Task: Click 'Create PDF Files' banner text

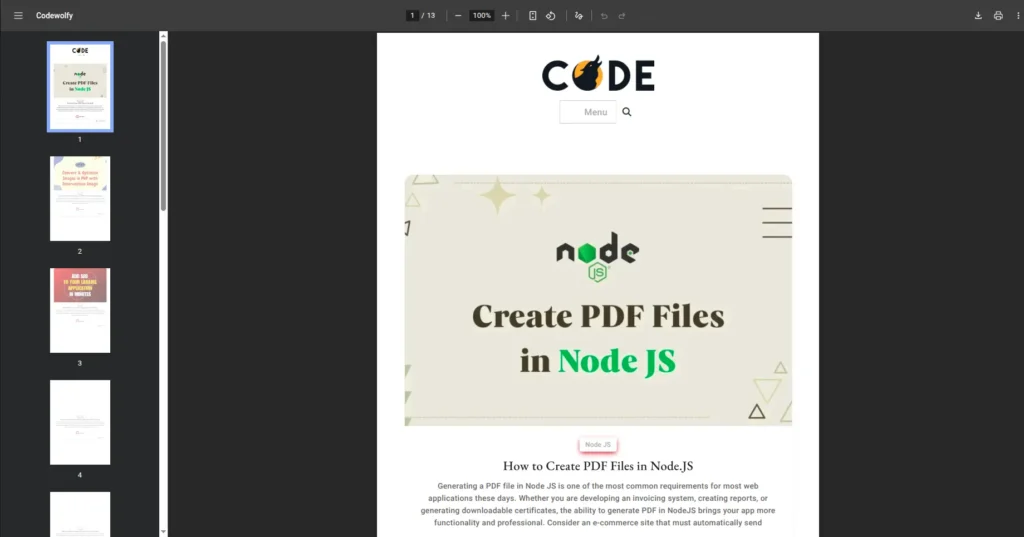Action: 598,316
